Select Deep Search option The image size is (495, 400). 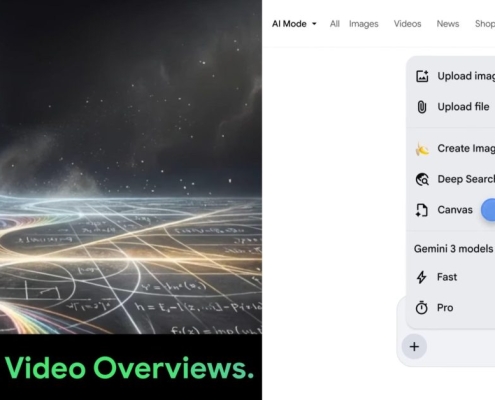click(x=466, y=179)
